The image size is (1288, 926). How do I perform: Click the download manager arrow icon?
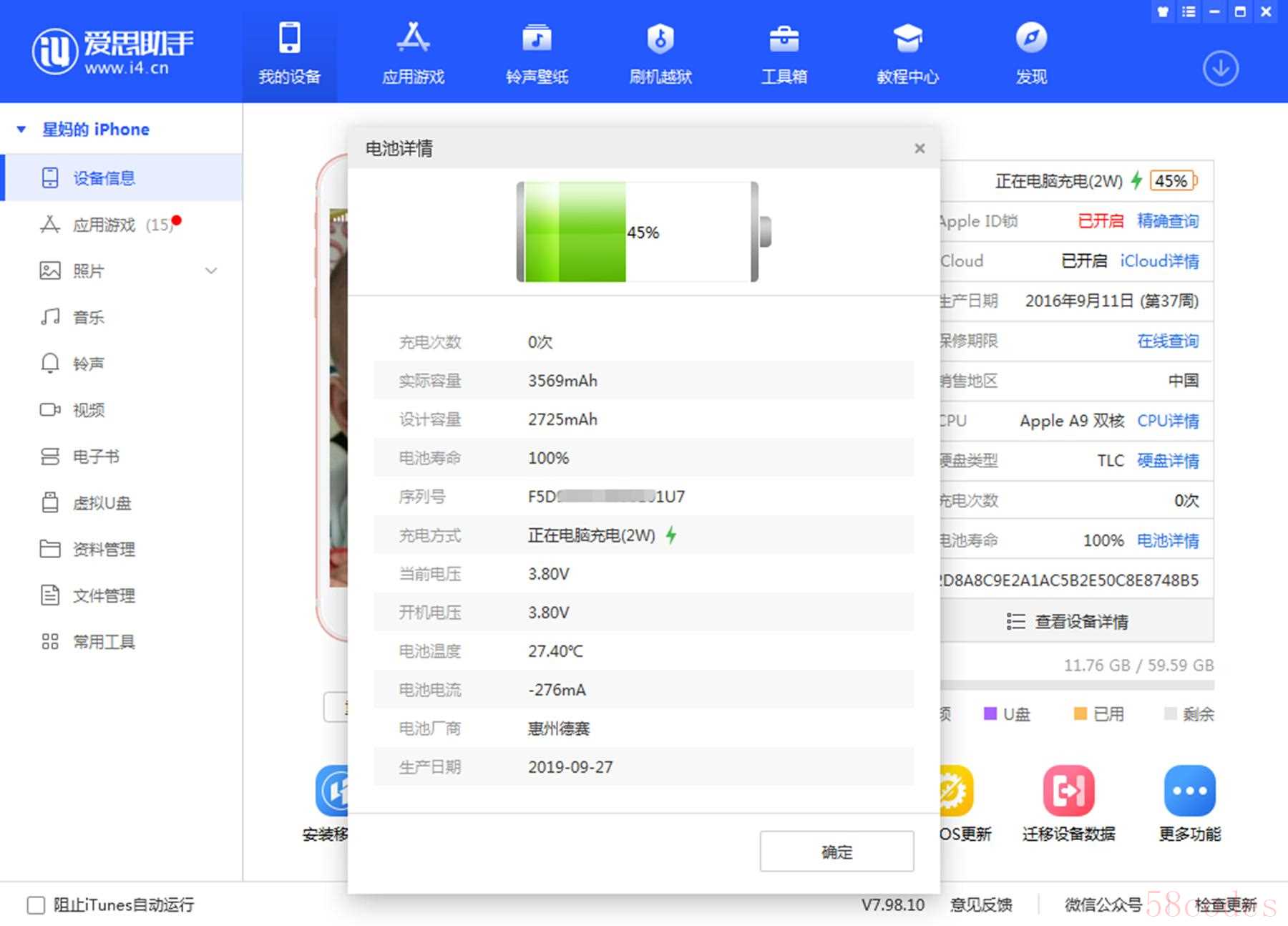coord(1220,69)
